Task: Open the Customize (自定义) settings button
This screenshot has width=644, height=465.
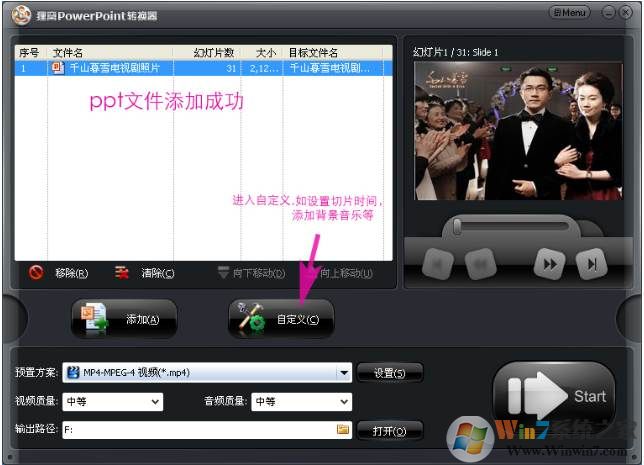Action: point(281,319)
